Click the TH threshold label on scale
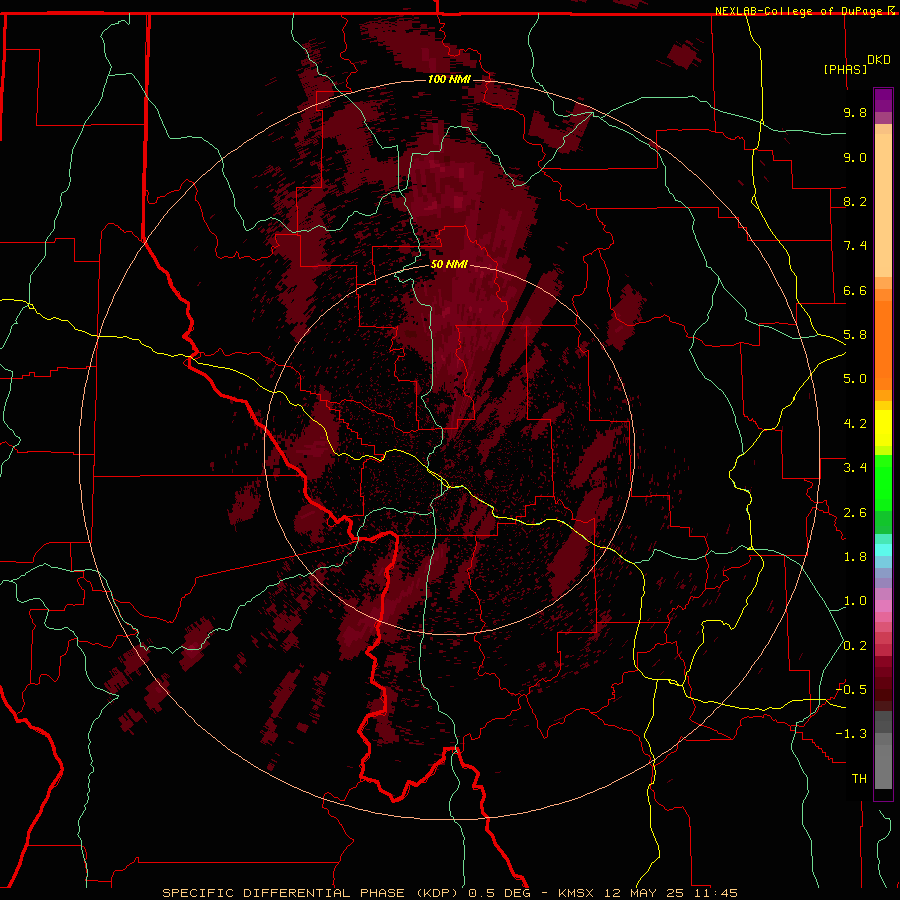This screenshot has width=900, height=900. (x=859, y=779)
